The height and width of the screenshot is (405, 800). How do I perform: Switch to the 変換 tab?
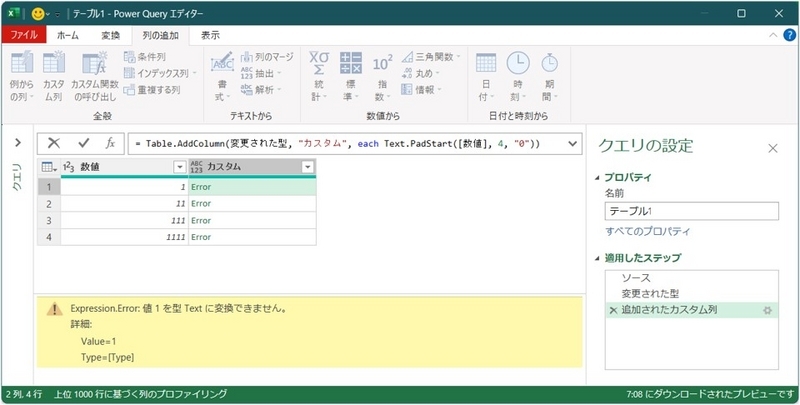(110, 35)
